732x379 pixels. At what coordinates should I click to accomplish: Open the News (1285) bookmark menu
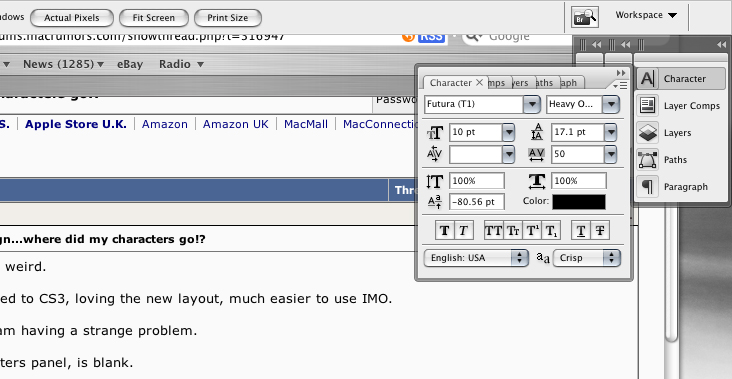[x=63, y=64]
